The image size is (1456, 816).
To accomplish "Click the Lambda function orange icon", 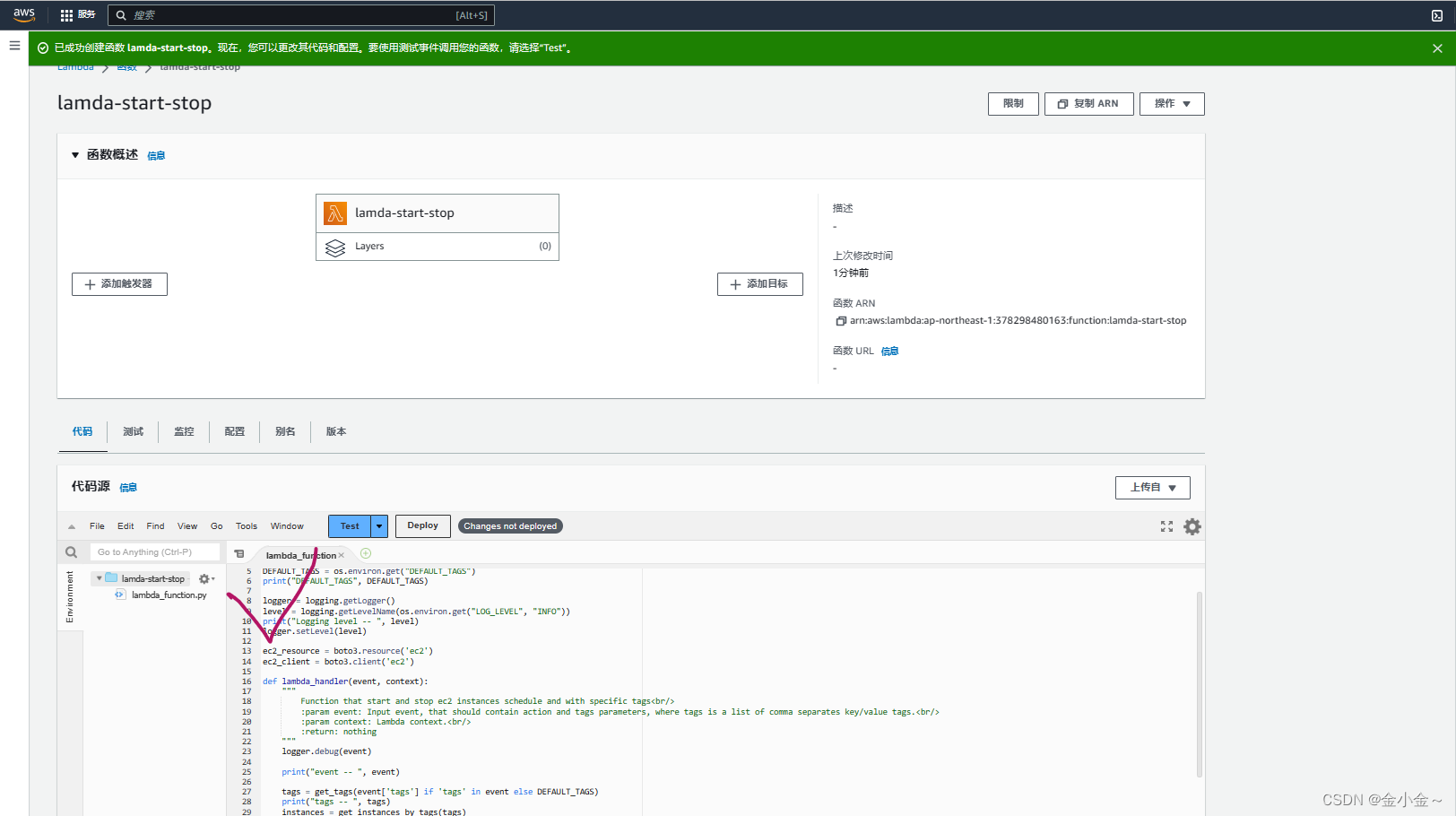I will click(335, 213).
